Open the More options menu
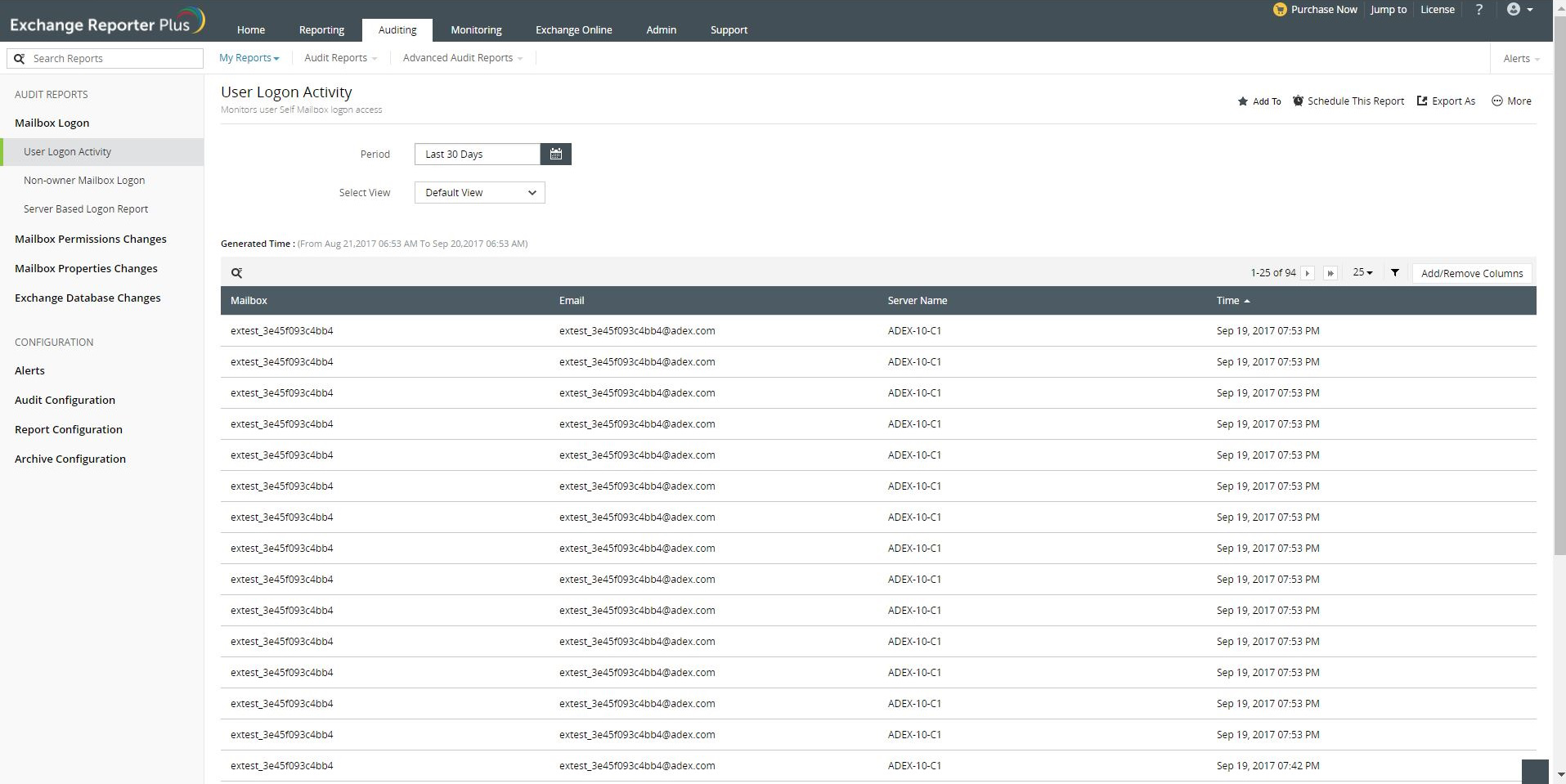Screen dimensions: 1566x784 (1511, 101)
